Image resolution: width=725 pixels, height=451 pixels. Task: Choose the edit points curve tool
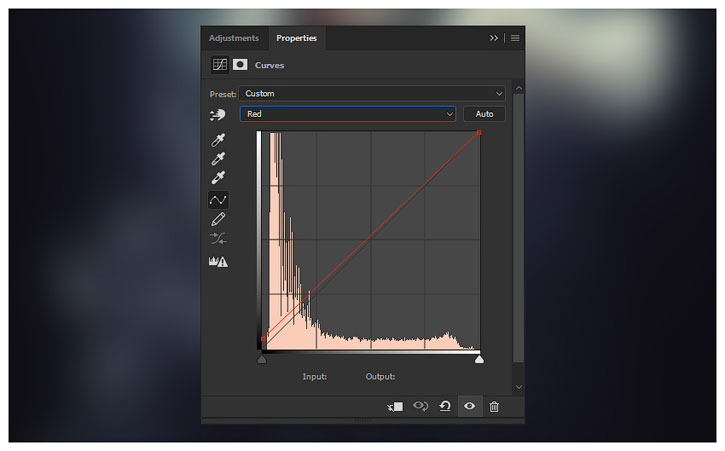pyautogui.click(x=218, y=200)
